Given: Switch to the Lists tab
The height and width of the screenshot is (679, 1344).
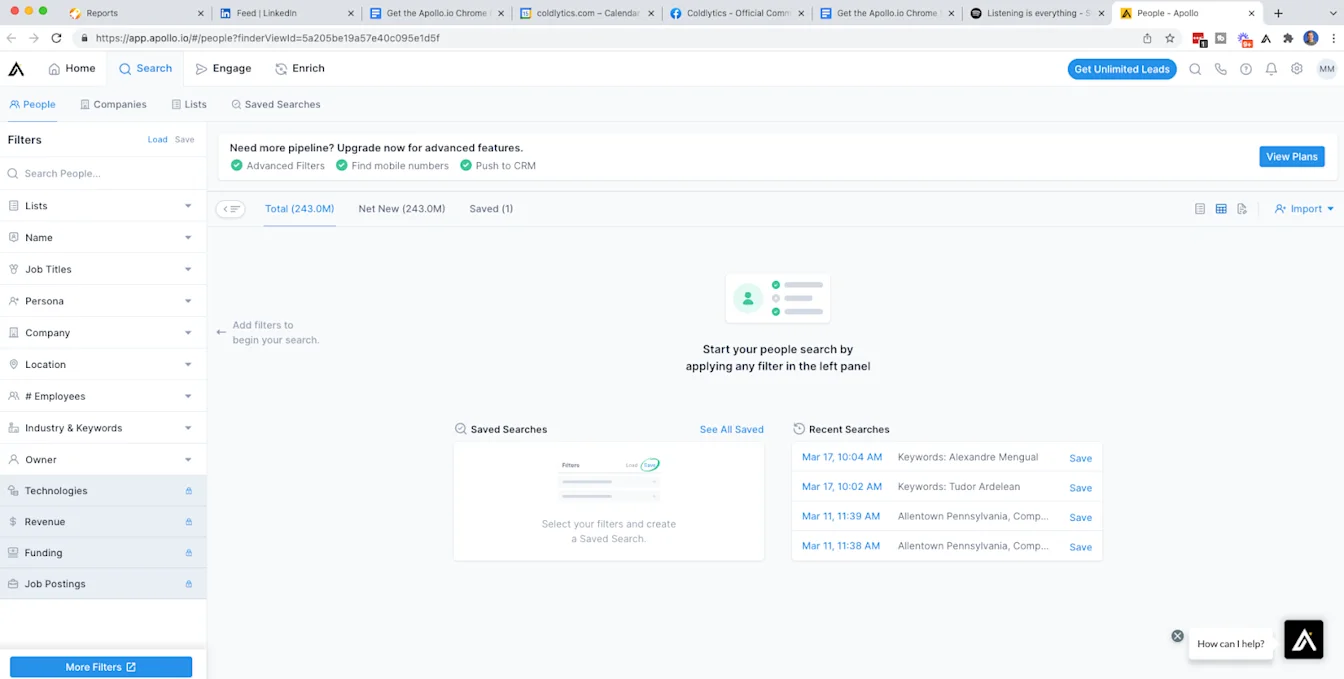Looking at the screenshot, I should pyautogui.click(x=189, y=104).
